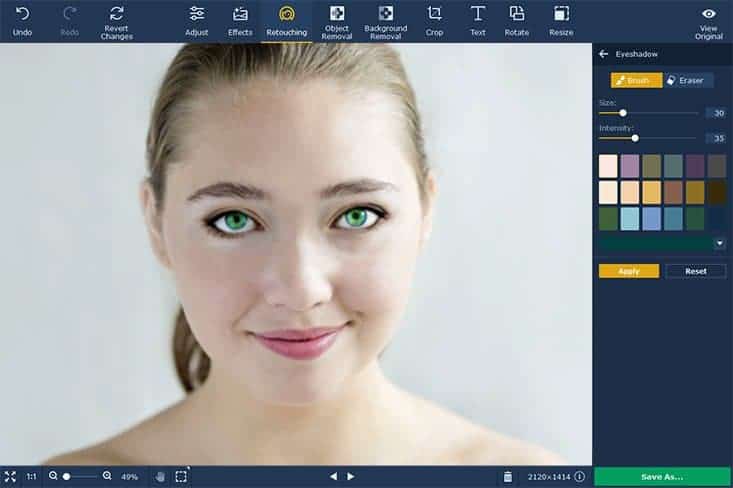
Task: Click the Rotate tool icon
Action: click(517, 14)
